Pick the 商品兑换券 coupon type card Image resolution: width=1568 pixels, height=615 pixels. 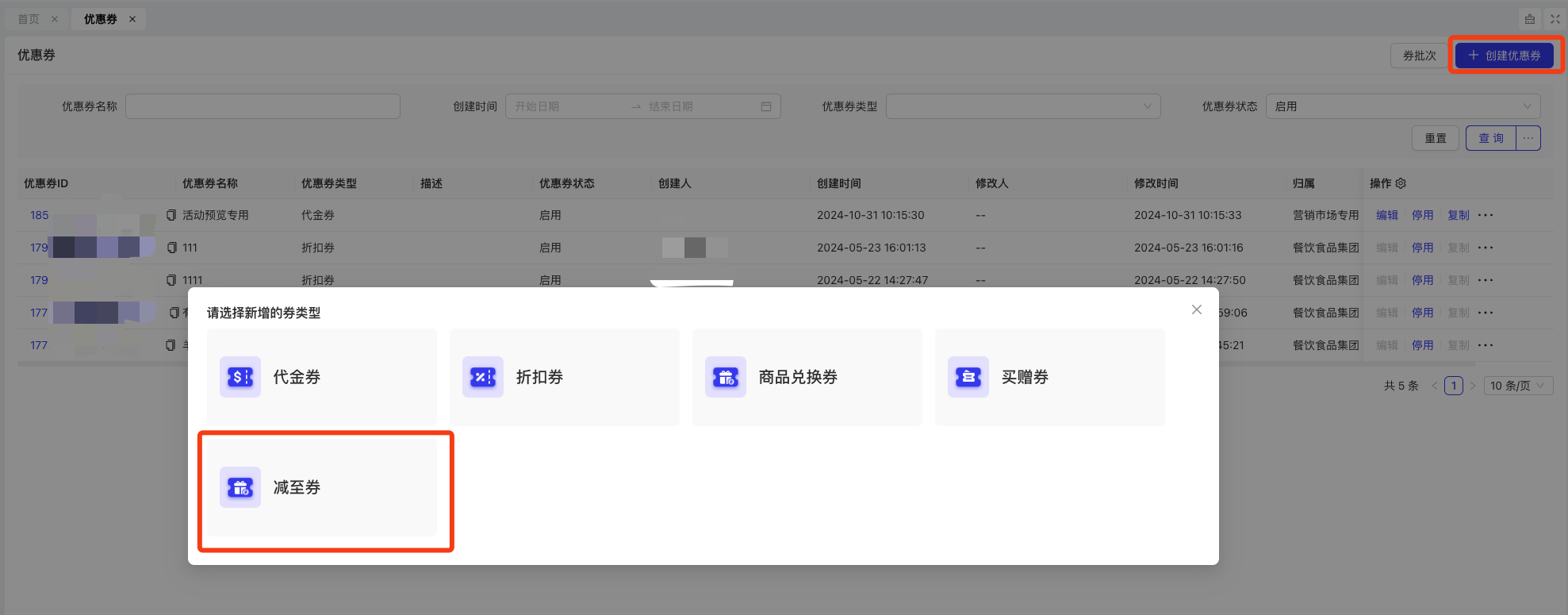click(x=807, y=377)
